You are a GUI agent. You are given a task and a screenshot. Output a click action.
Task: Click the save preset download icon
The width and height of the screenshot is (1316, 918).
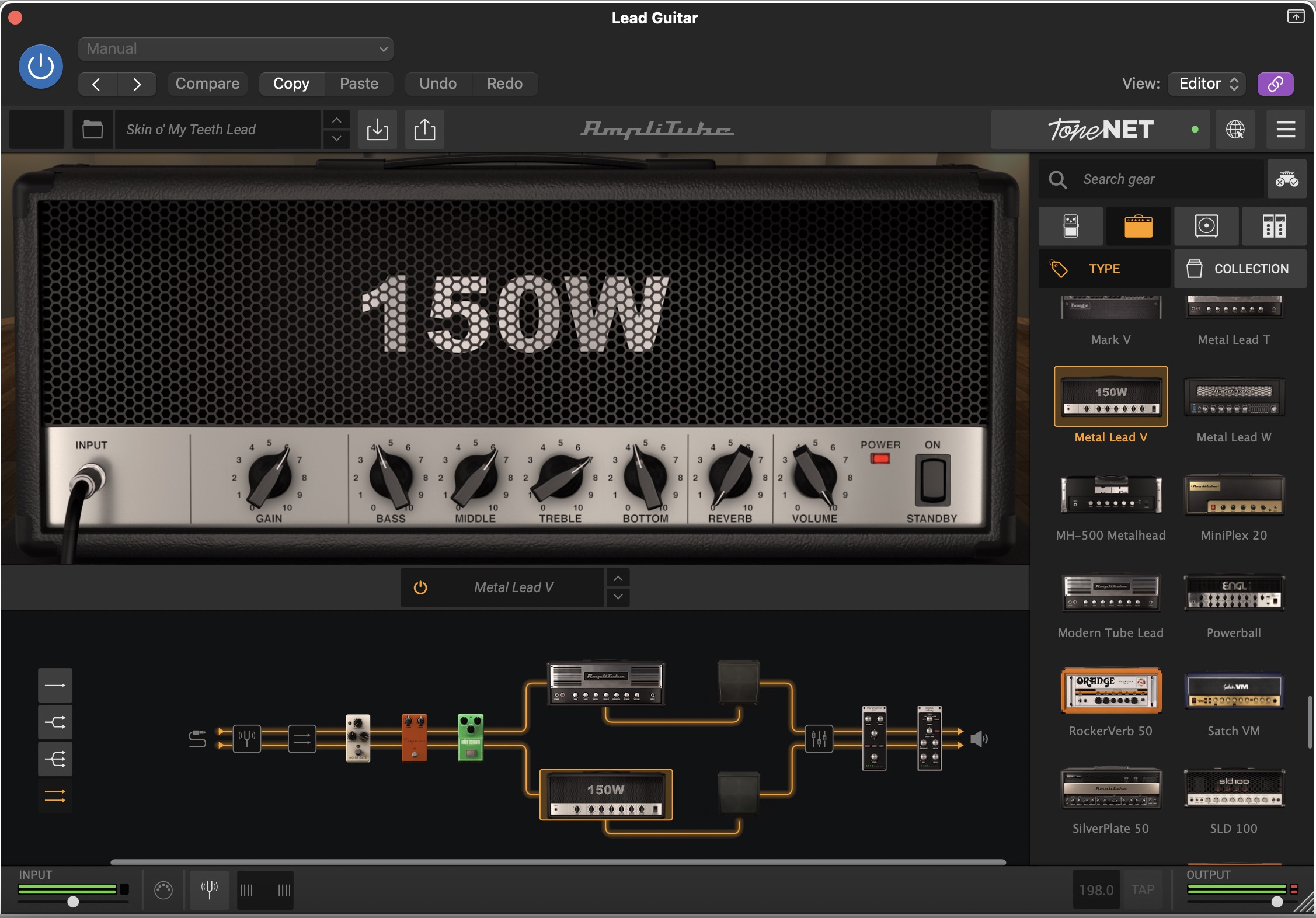377,129
